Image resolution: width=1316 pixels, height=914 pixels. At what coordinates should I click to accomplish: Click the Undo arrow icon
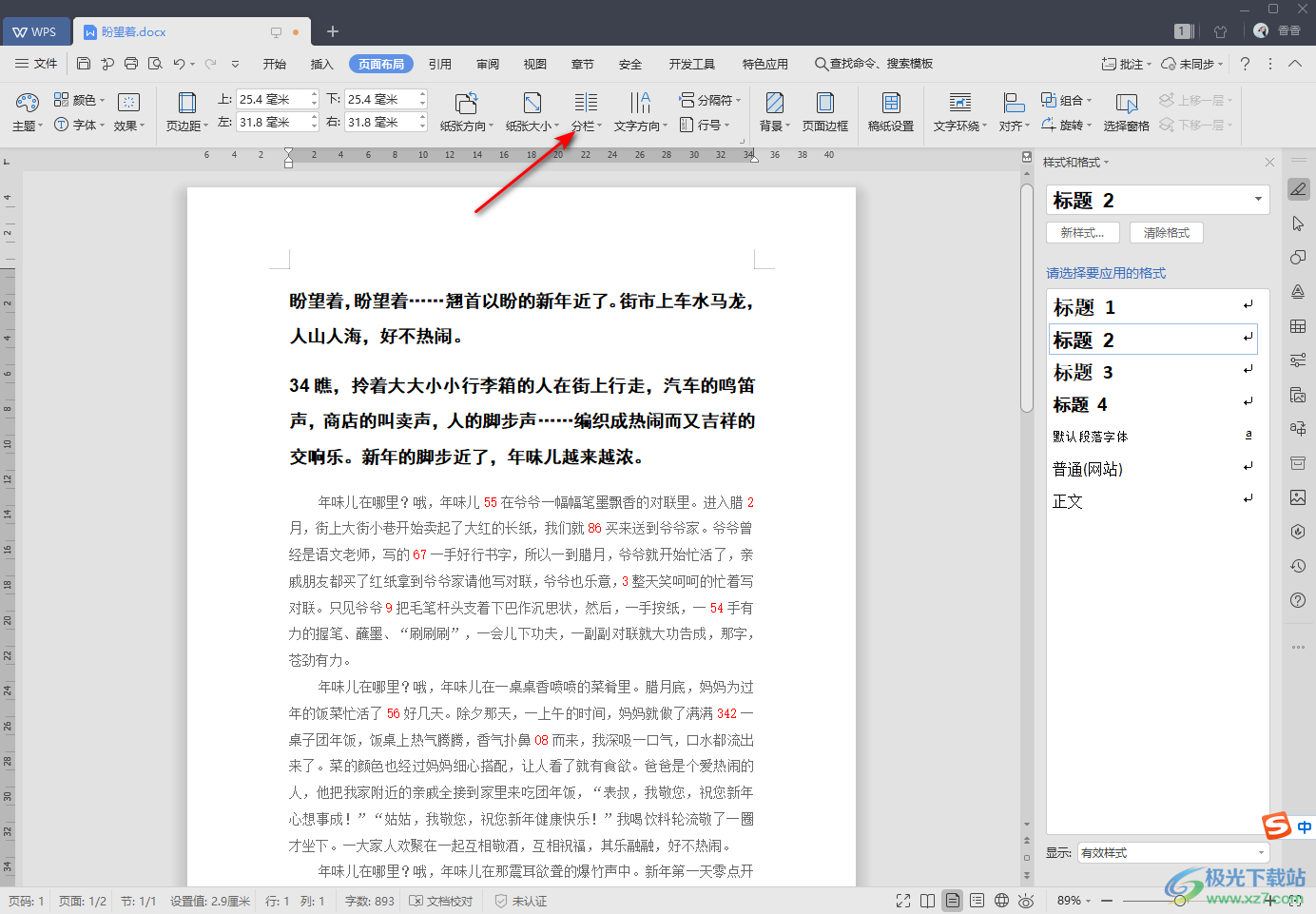[179, 64]
